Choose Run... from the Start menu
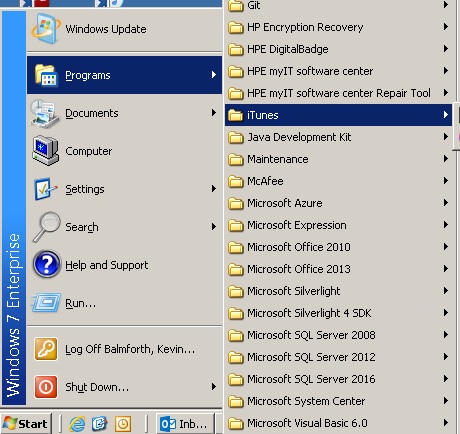This screenshot has width=460, height=434. point(124,303)
